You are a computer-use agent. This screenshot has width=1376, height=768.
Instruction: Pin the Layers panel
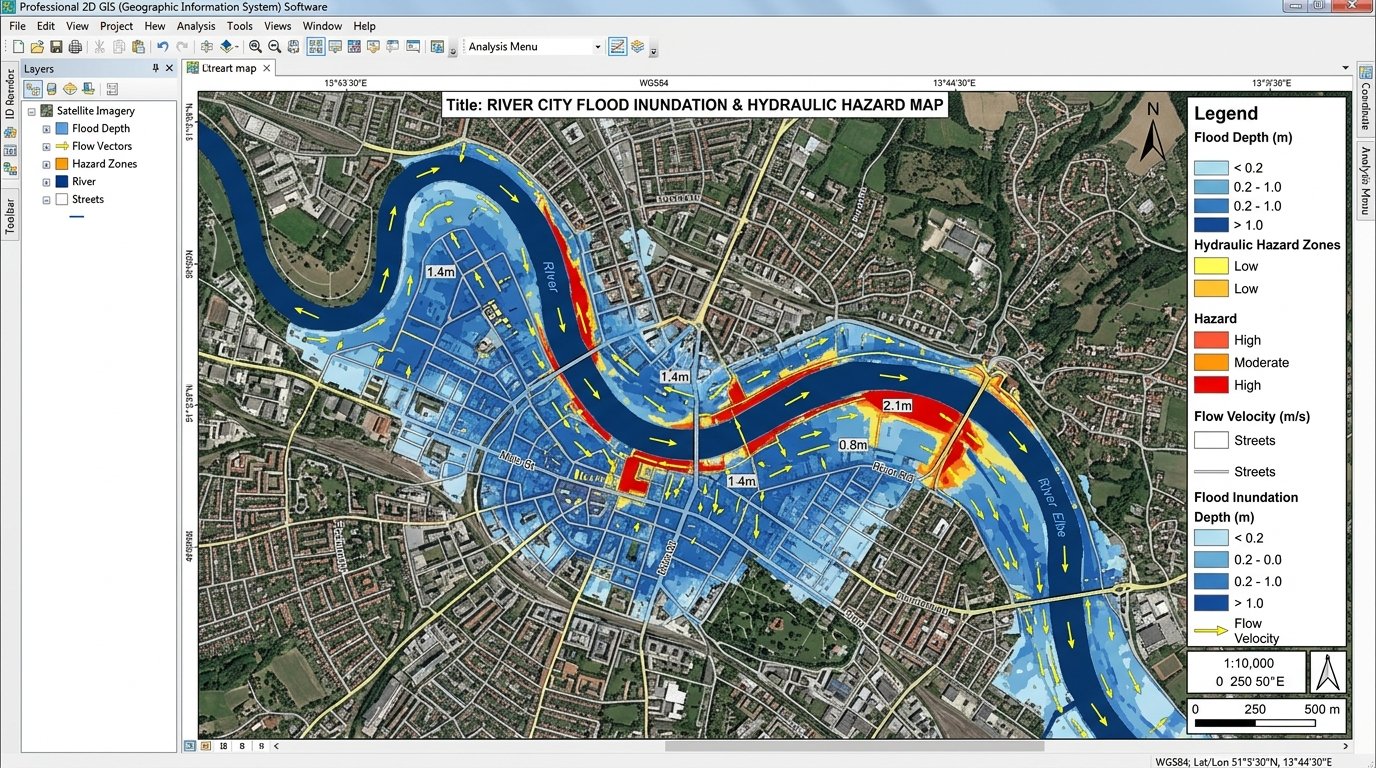coord(155,68)
